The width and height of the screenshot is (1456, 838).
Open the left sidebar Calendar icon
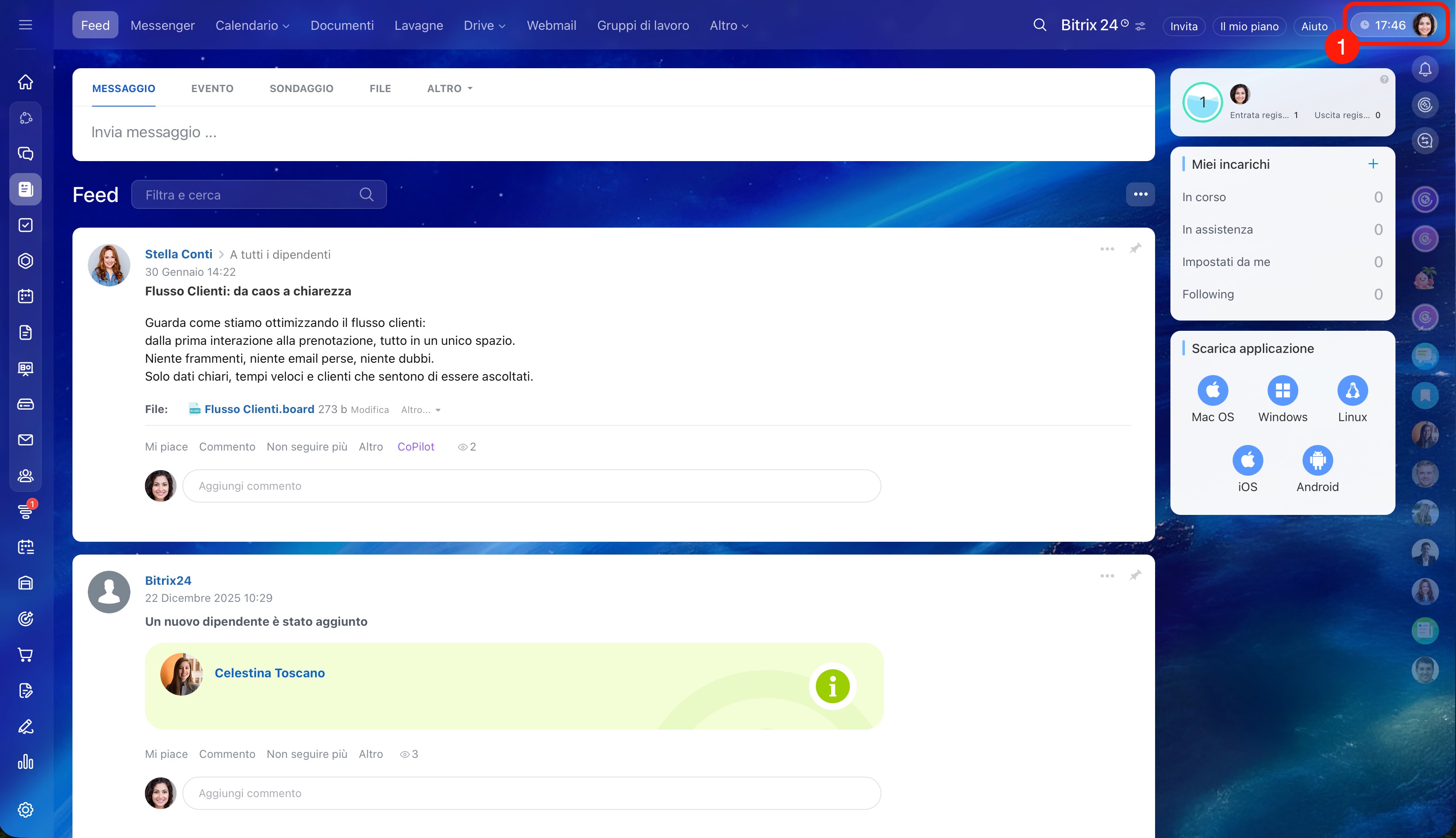tap(25, 296)
